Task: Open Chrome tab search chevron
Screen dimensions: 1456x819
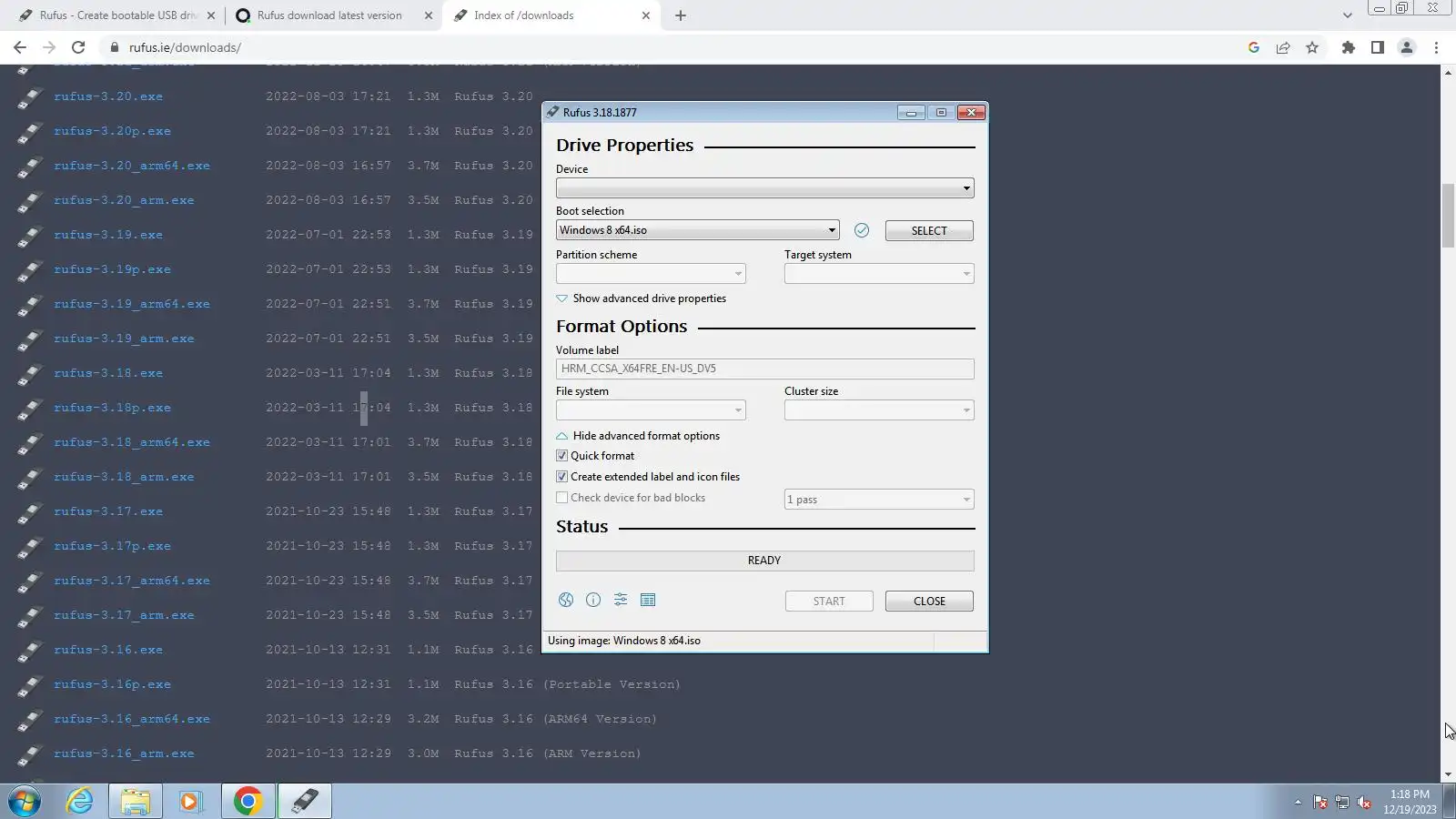Action: [x=1348, y=15]
